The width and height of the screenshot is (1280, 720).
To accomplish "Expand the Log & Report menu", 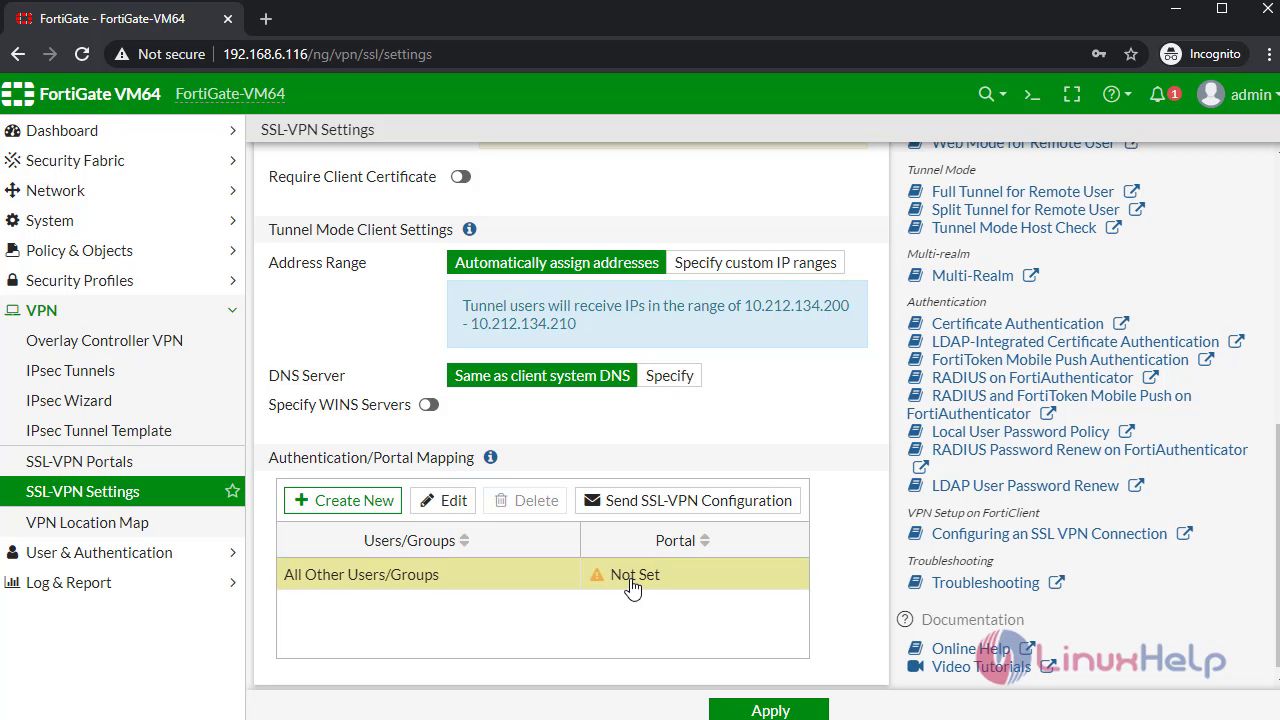I will click(x=122, y=582).
